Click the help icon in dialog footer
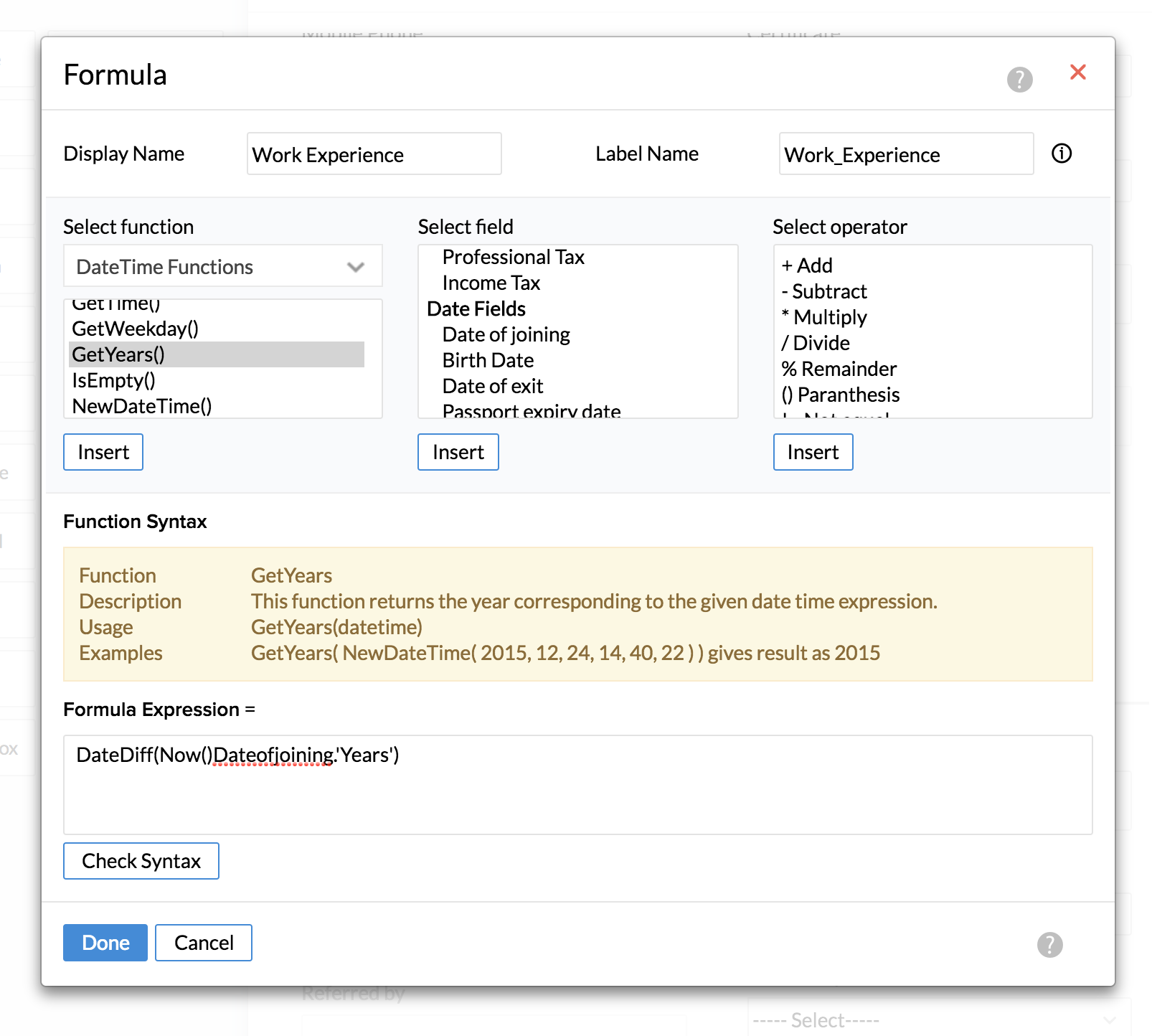This screenshot has height=1036, width=1152. (1049, 945)
